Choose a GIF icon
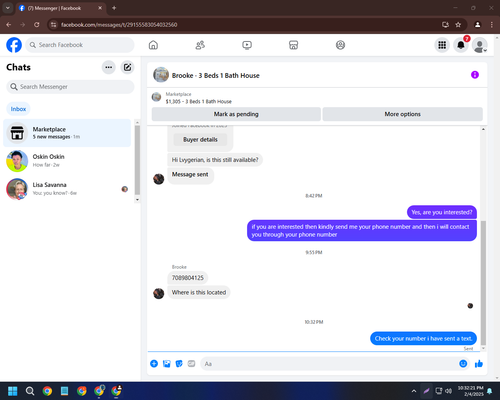This screenshot has height=400, width=500. point(191,364)
